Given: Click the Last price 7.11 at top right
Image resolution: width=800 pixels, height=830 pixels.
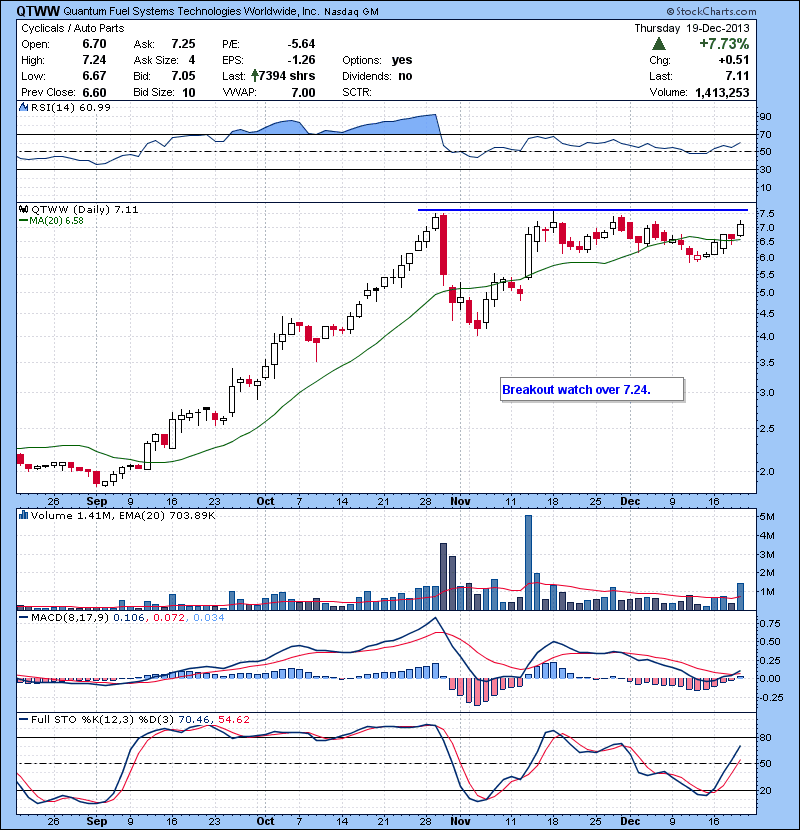Looking at the screenshot, I should coord(738,76).
